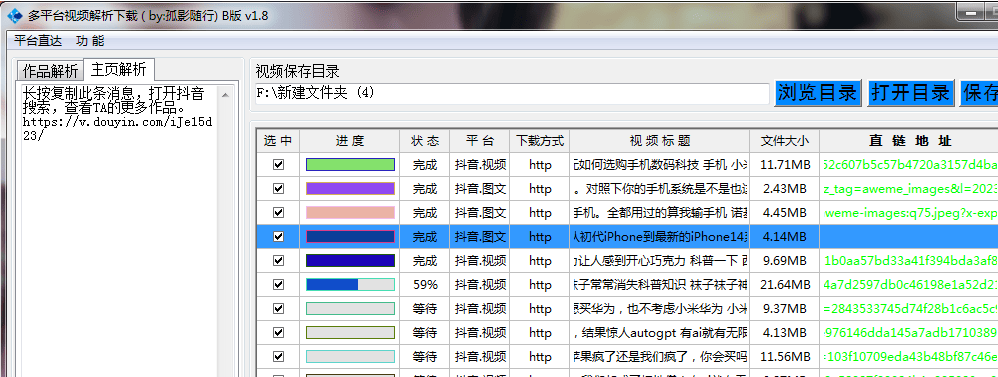998x377 pixels.
Task: Uncheck the 21.64MB row checkbox
Action: [x=278, y=284]
